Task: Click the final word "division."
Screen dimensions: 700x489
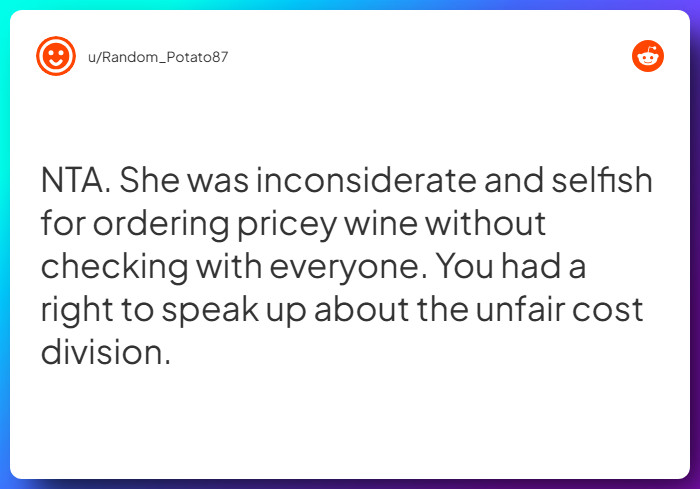Action: pyautogui.click(x=106, y=353)
